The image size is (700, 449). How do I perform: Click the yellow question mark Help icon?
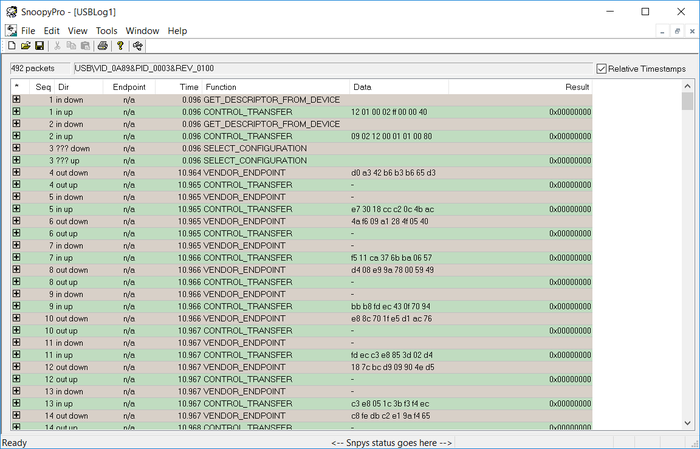tap(120, 46)
